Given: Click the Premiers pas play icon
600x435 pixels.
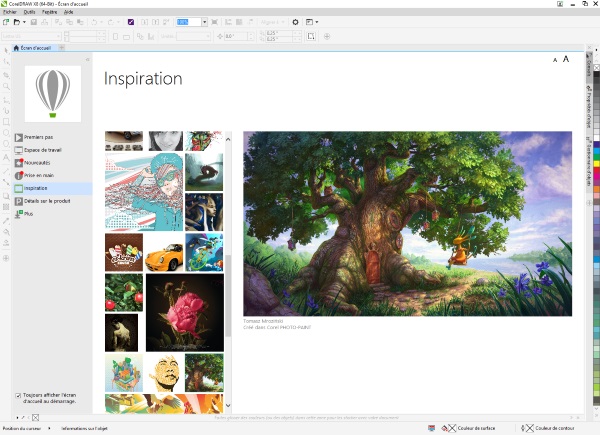Looking at the screenshot, I should 19,137.
